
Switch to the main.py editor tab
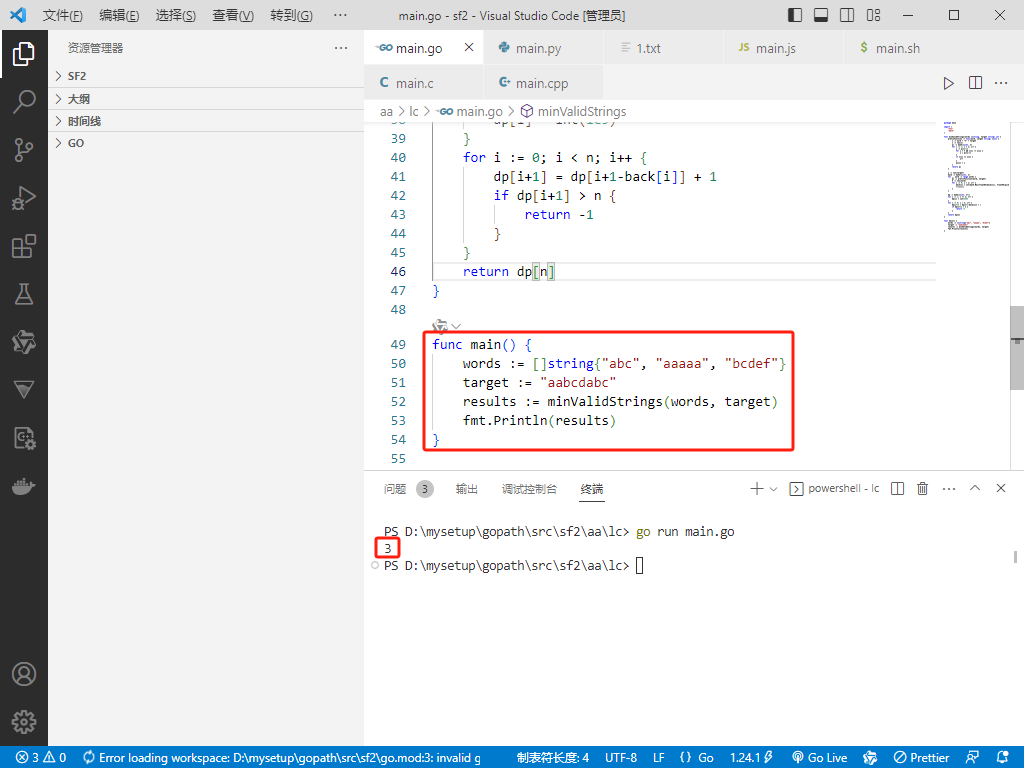click(x=543, y=48)
